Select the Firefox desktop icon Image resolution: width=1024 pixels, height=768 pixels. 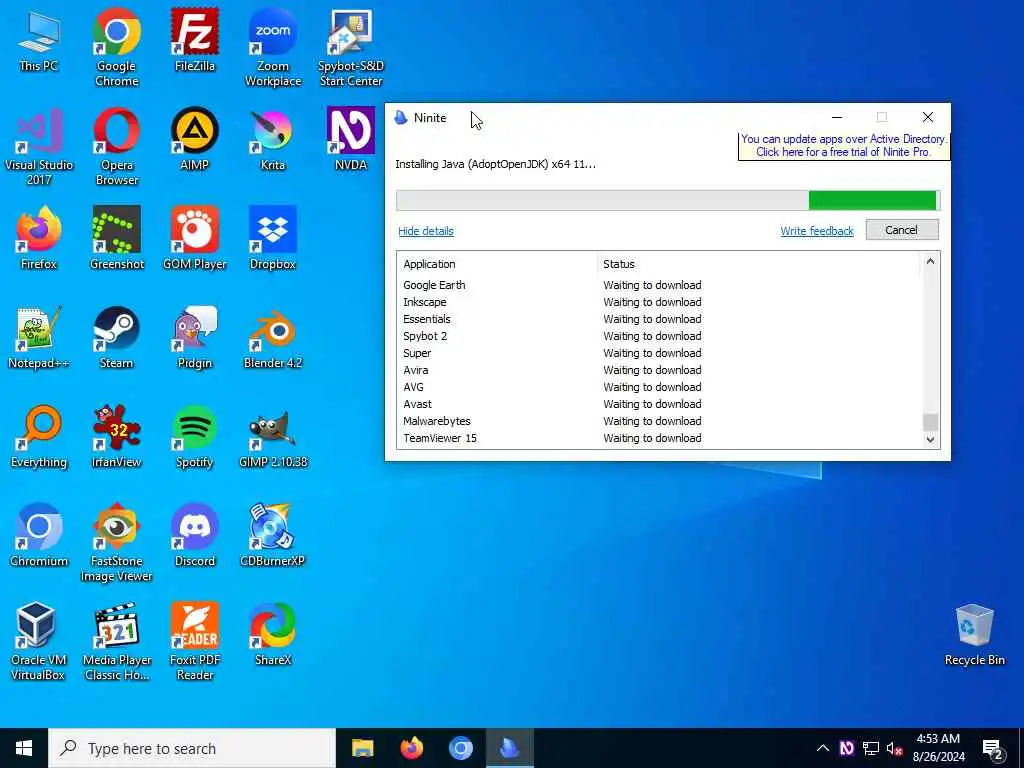(x=39, y=238)
